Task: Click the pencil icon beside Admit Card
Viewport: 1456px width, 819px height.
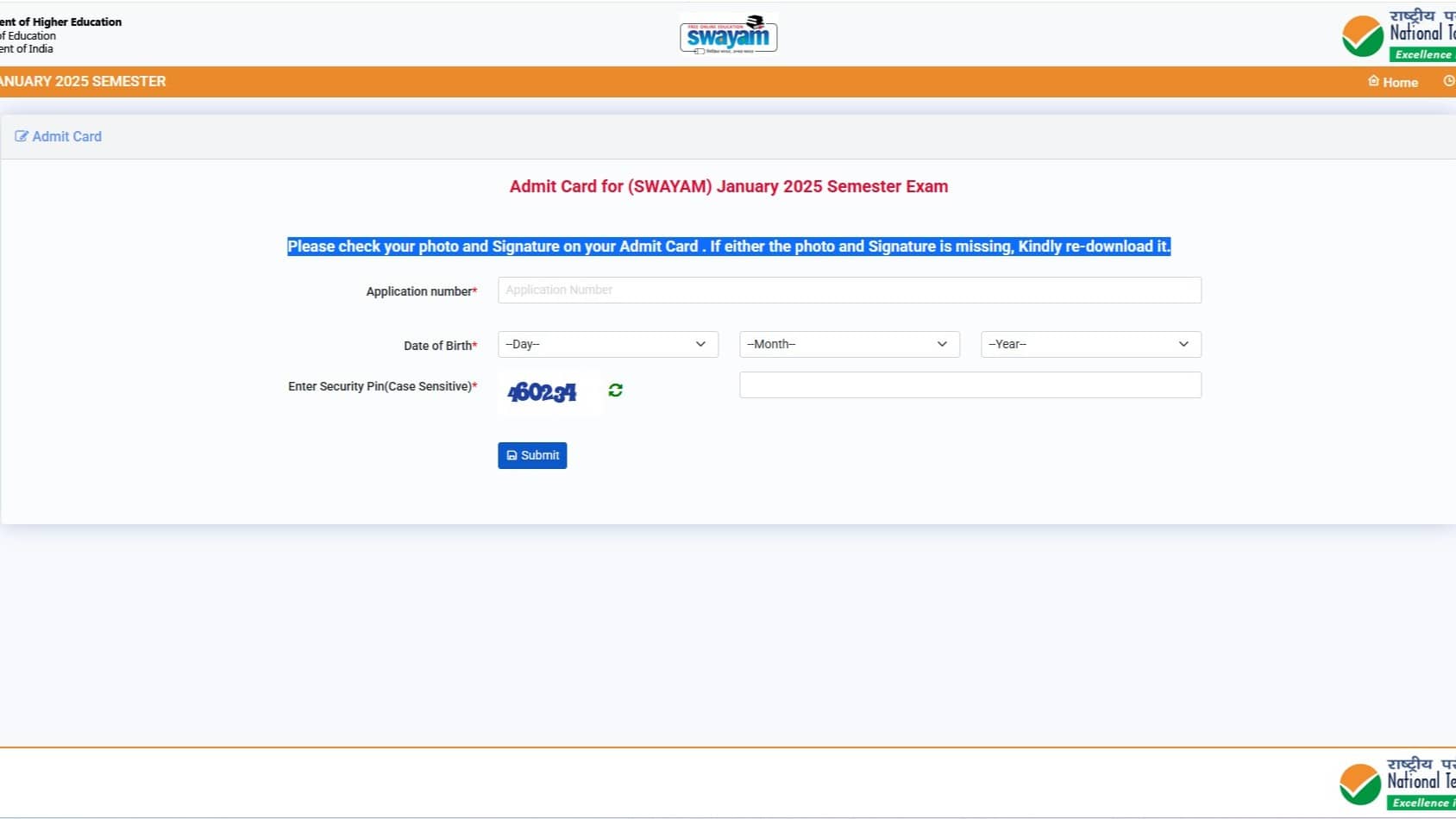Action: pos(22,136)
